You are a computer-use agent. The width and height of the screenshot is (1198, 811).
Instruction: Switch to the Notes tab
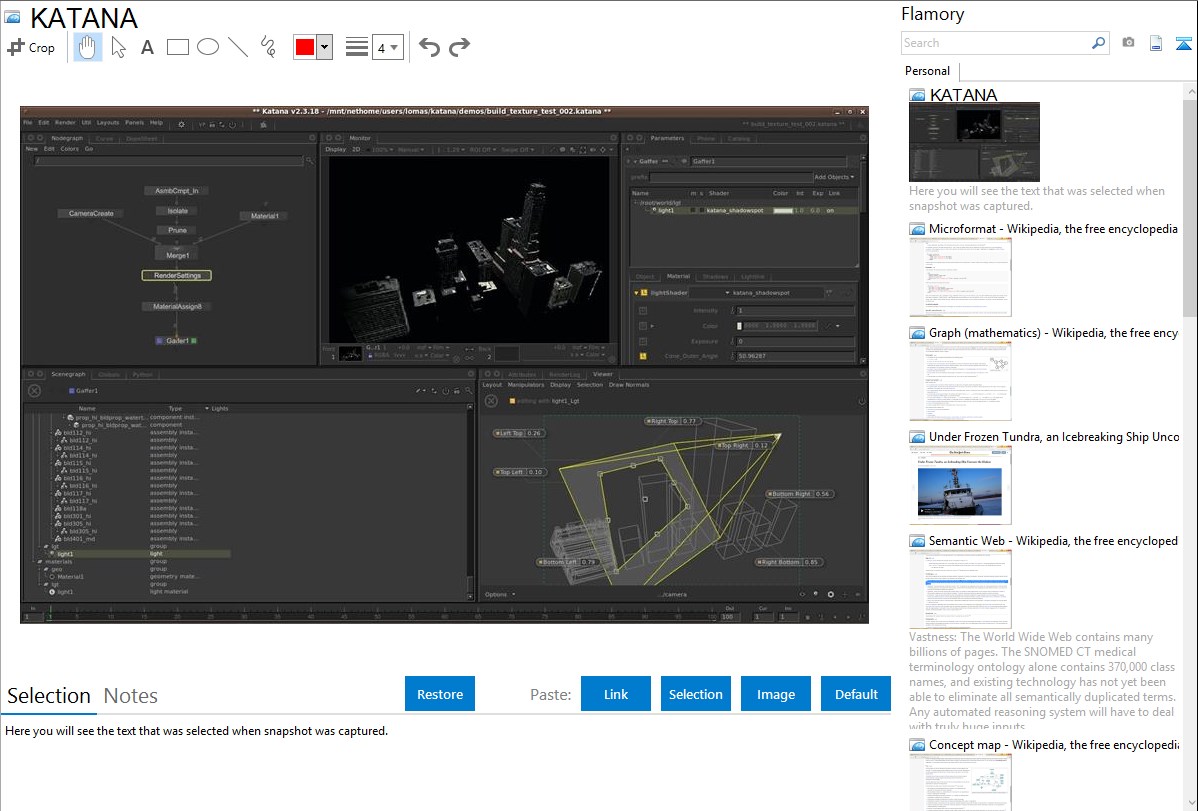point(131,696)
